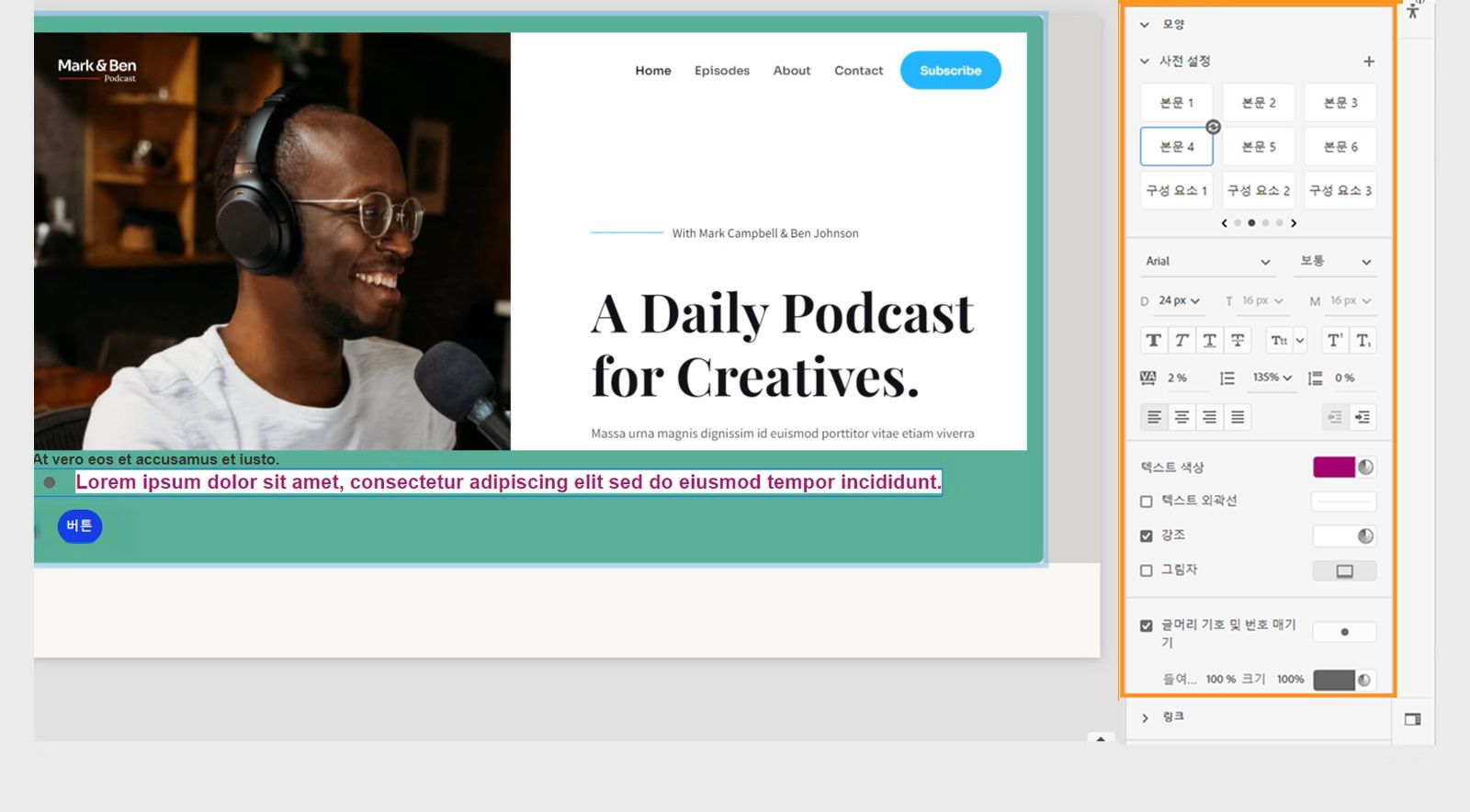Image resolution: width=1470 pixels, height=812 pixels.
Task: Open the Episodes menu item
Action: (722, 71)
